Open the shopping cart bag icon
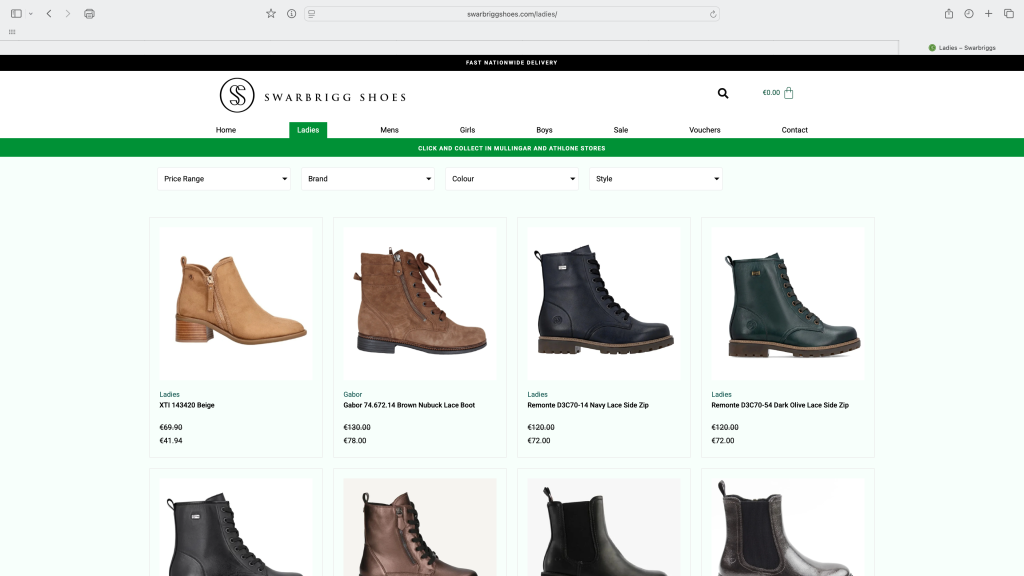 789,93
